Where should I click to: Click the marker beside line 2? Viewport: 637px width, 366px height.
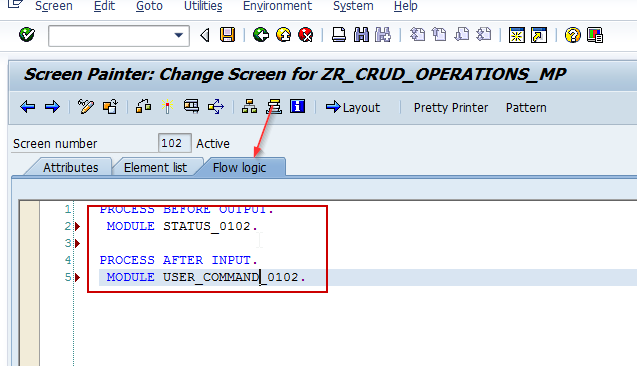click(x=78, y=226)
